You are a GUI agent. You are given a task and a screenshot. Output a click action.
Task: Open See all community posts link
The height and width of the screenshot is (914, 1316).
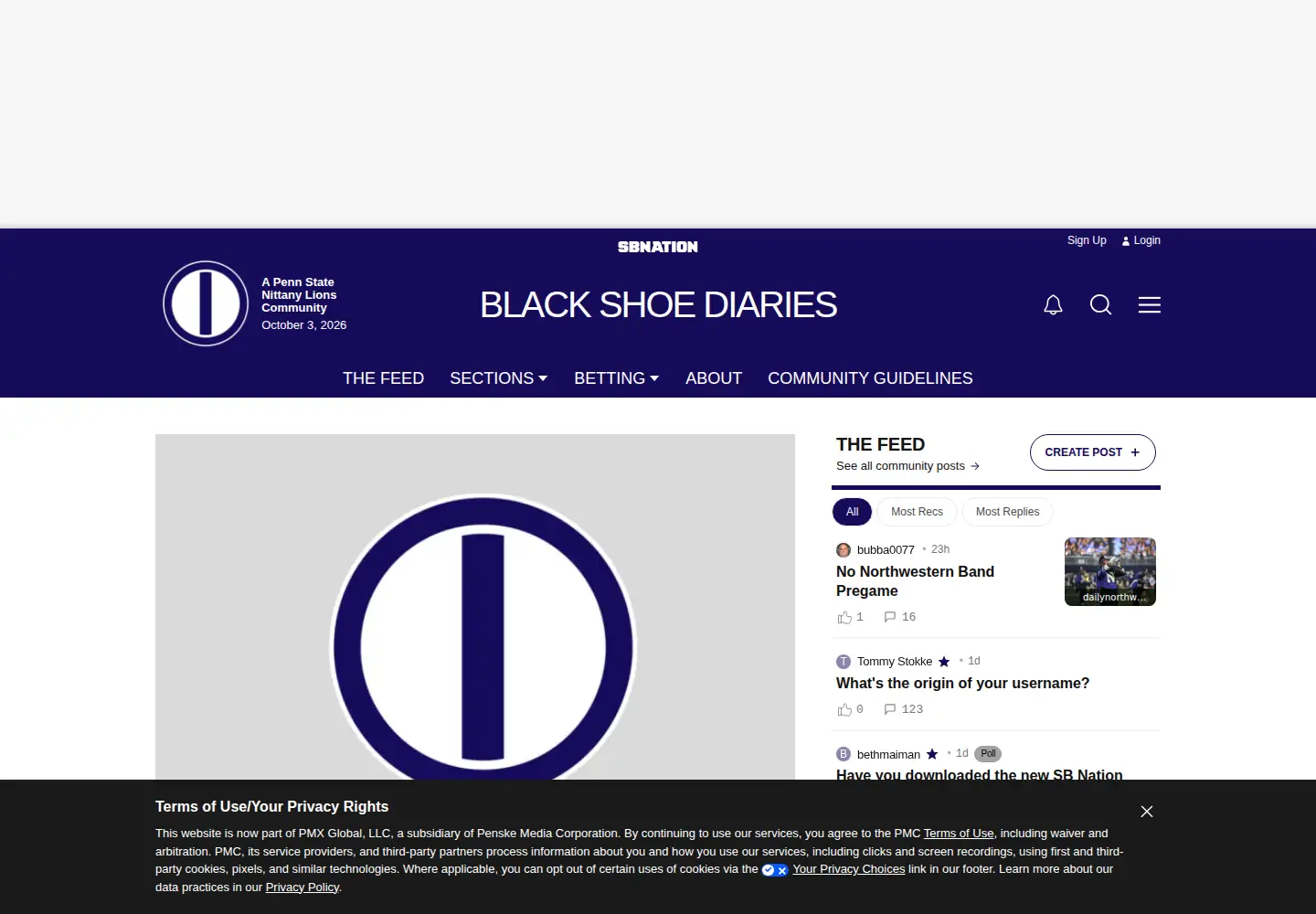[908, 466]
